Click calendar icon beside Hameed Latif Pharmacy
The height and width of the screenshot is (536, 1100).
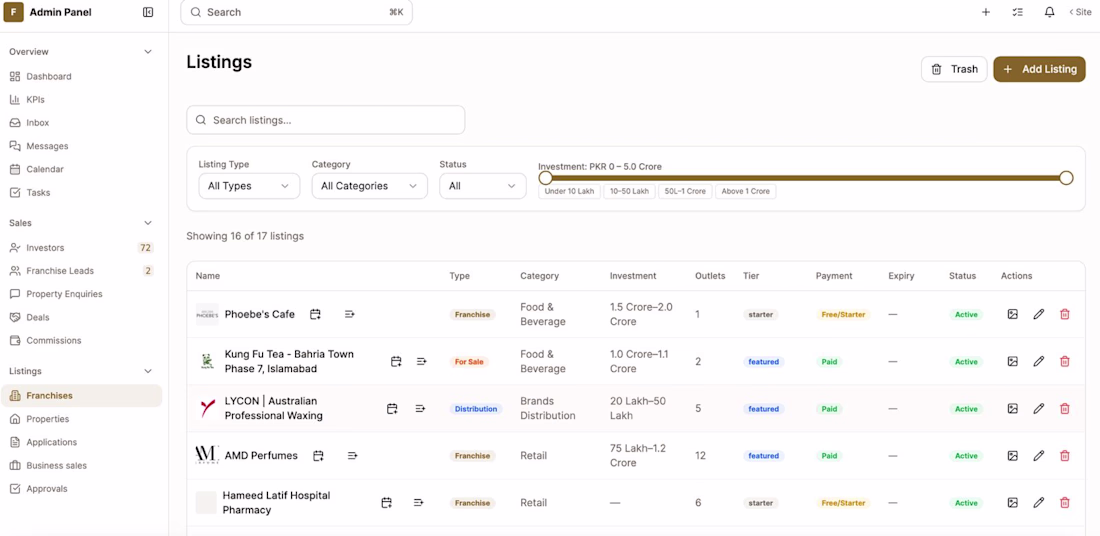pyautogui.click(x=387, y=502)
